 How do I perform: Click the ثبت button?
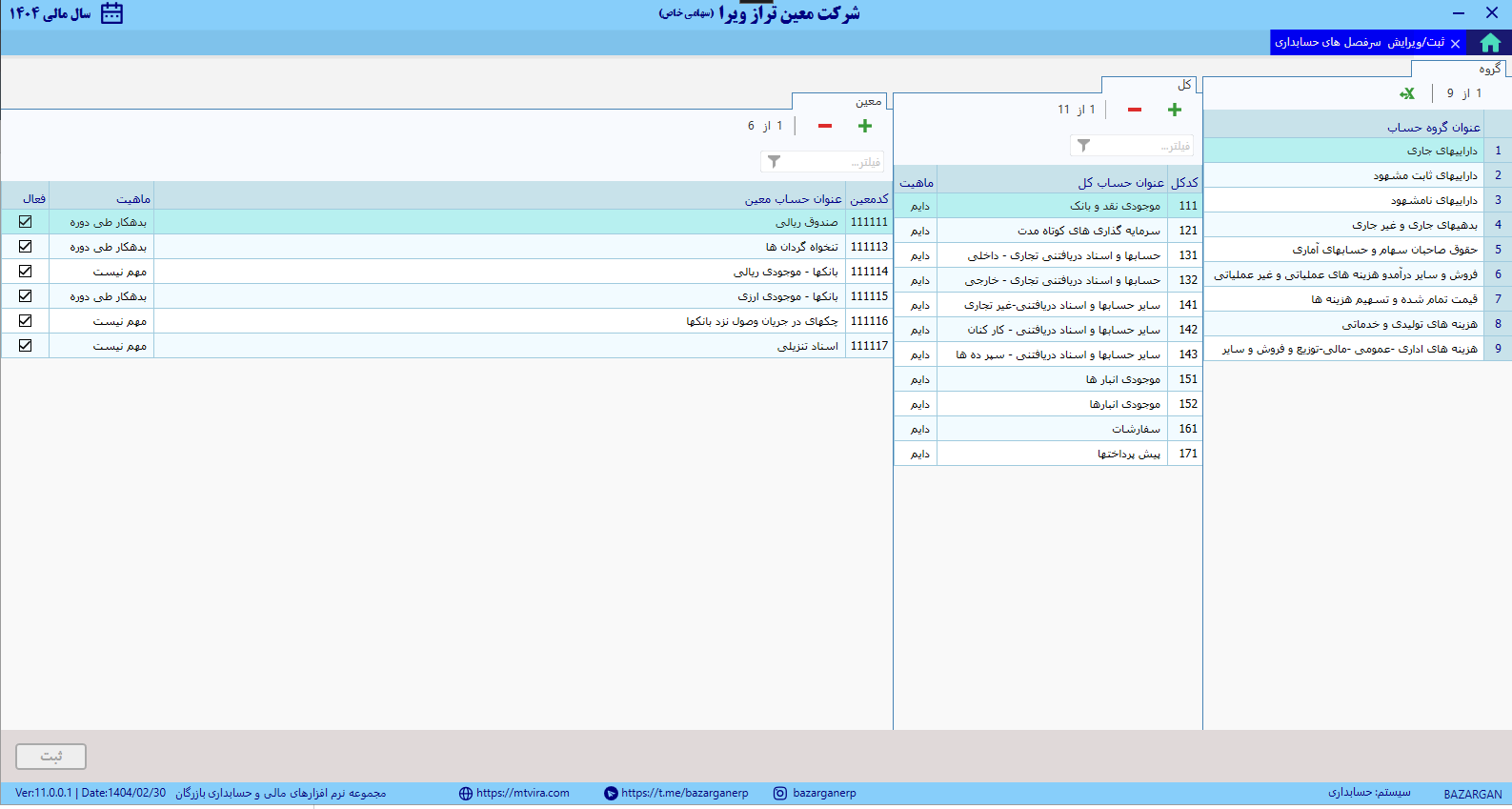coord(51,757)
